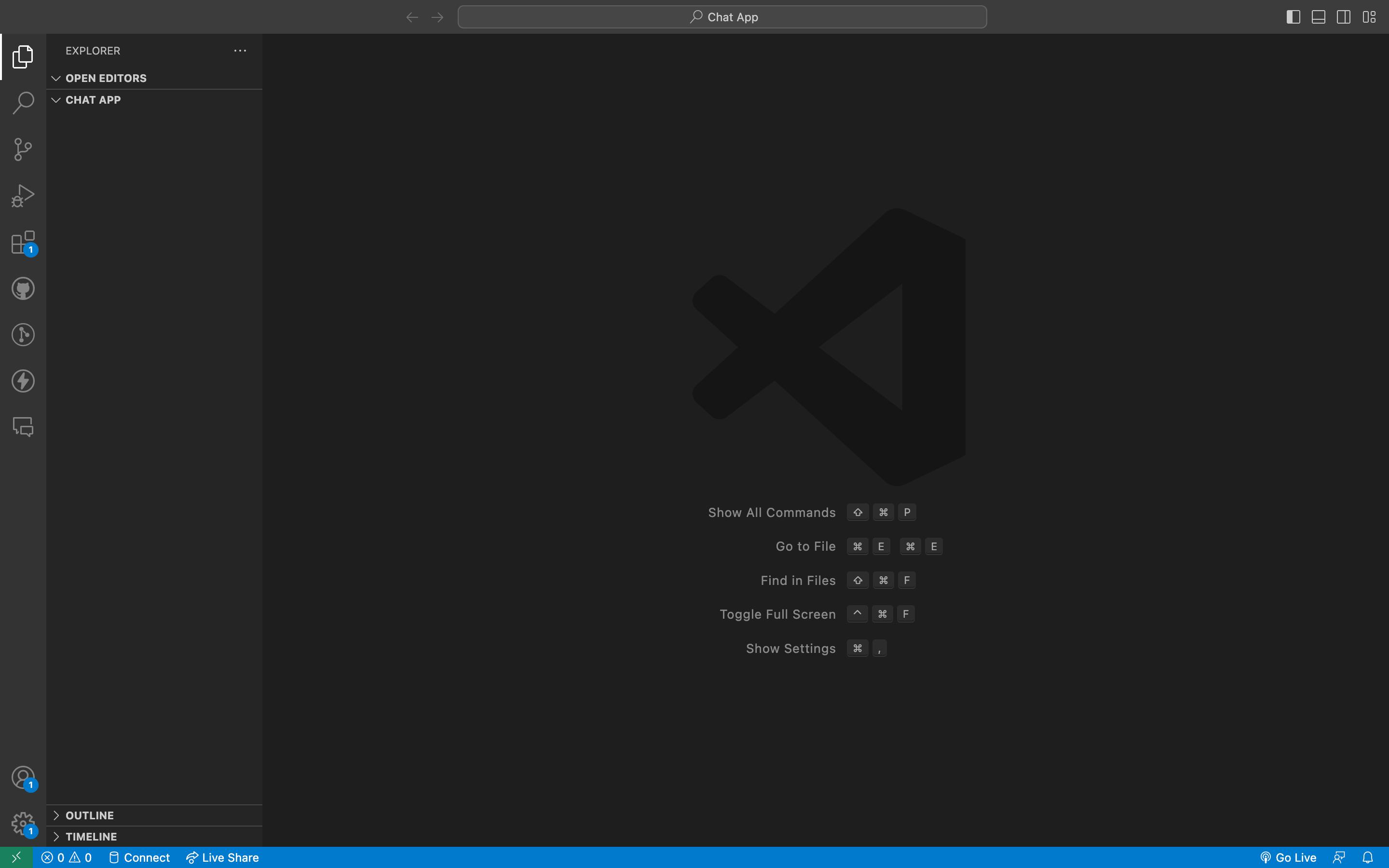The image size is (1389, 868).
Task: Click Connect in the status bar
Action: [x=139, y=857]
